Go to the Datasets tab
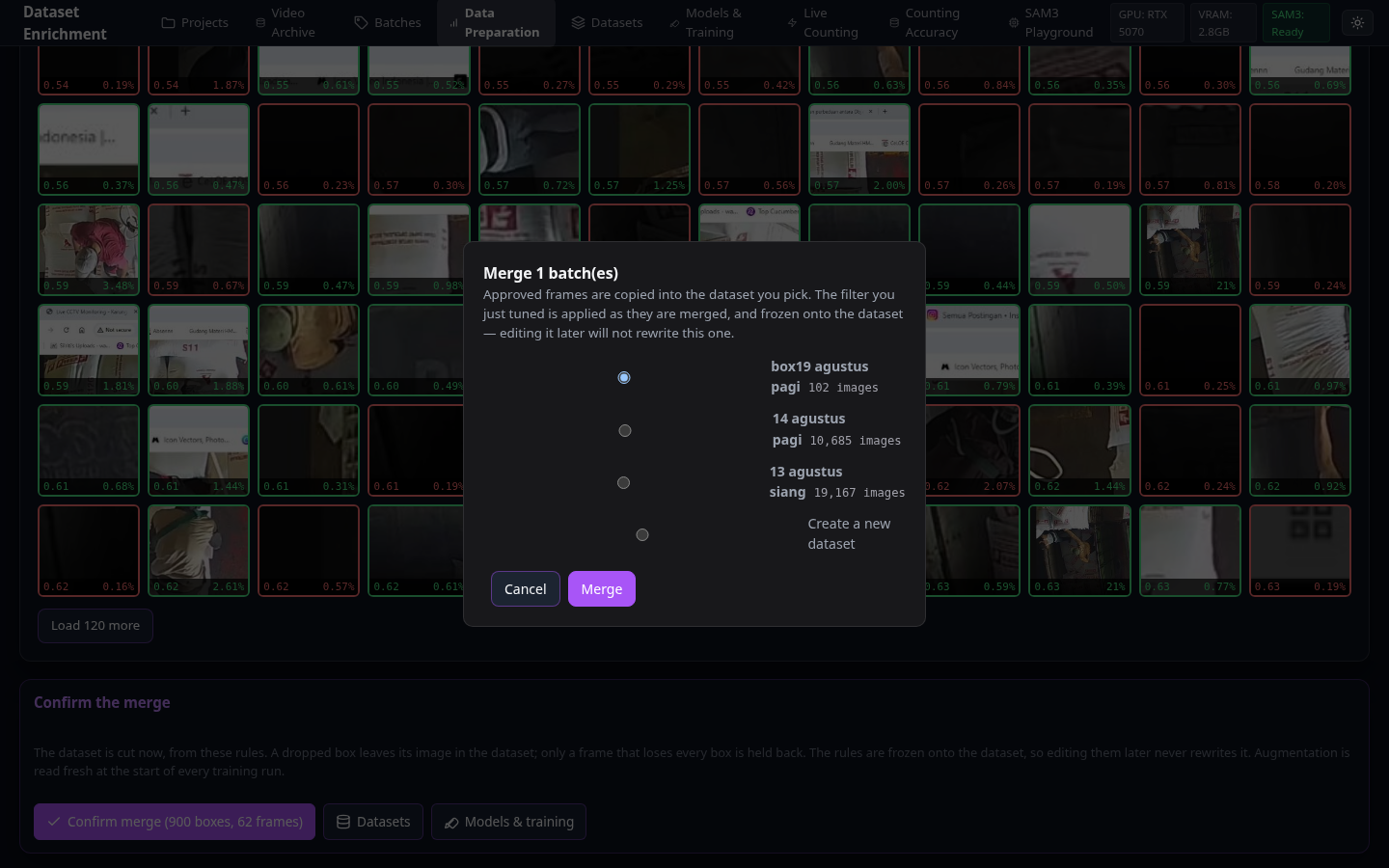1389x868 pixels. (x=607, y=23)
